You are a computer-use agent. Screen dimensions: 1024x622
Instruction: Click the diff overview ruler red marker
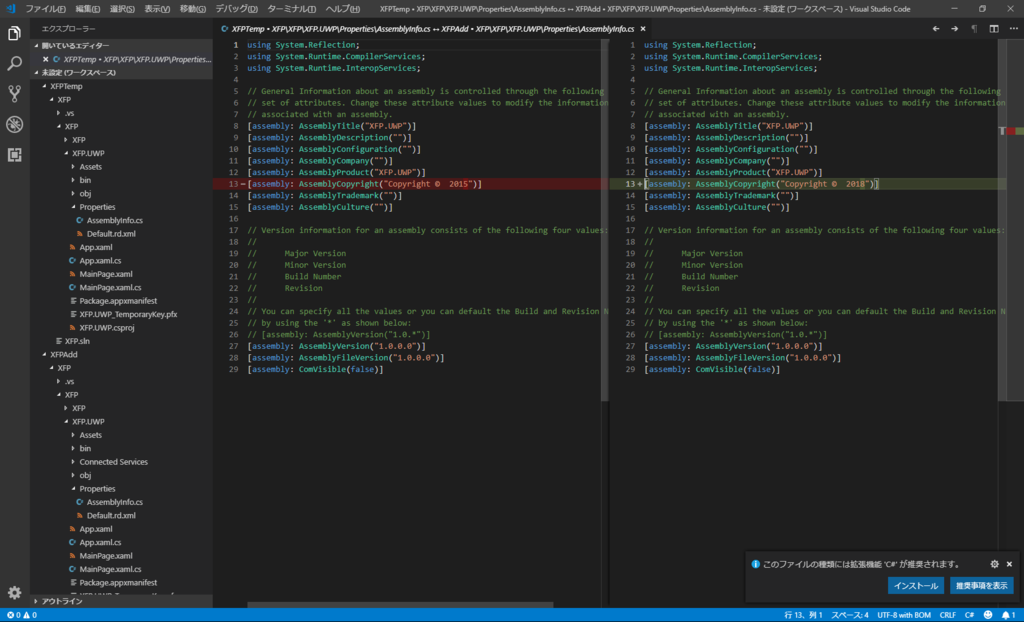pos(1011,131)
